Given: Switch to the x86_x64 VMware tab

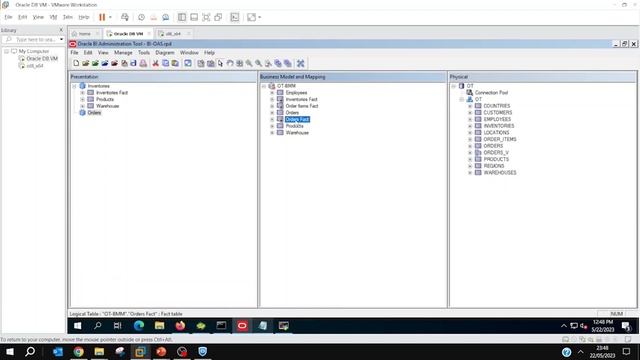Looking at the screenshot, I should pyautogui.click(x=173, y=33).
